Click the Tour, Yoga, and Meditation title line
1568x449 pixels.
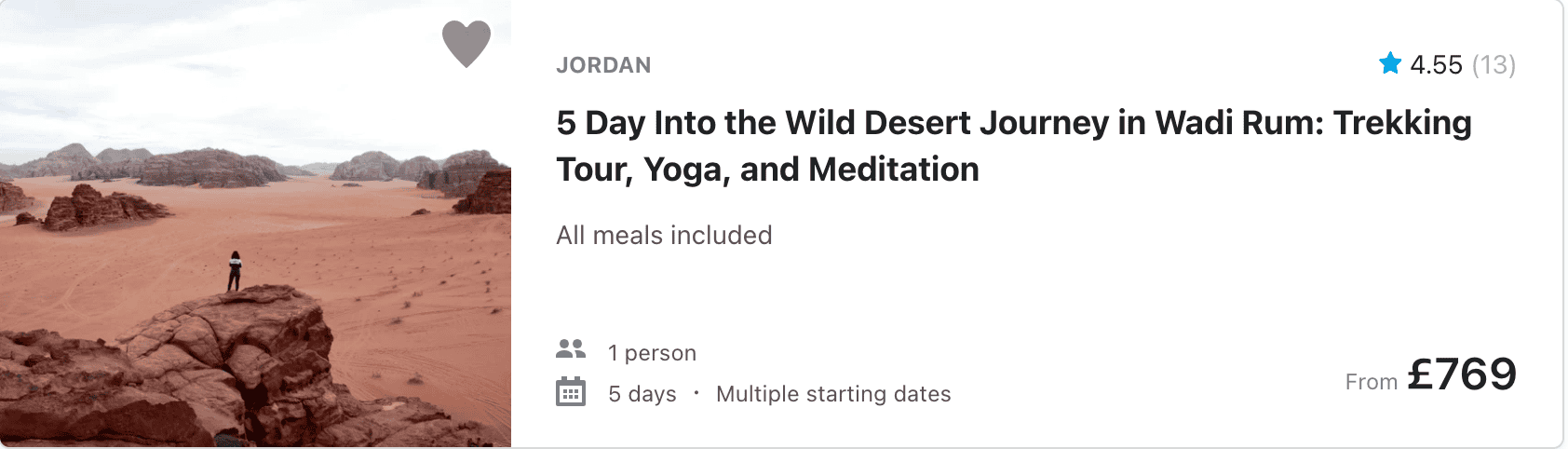(x=767, y=170)
